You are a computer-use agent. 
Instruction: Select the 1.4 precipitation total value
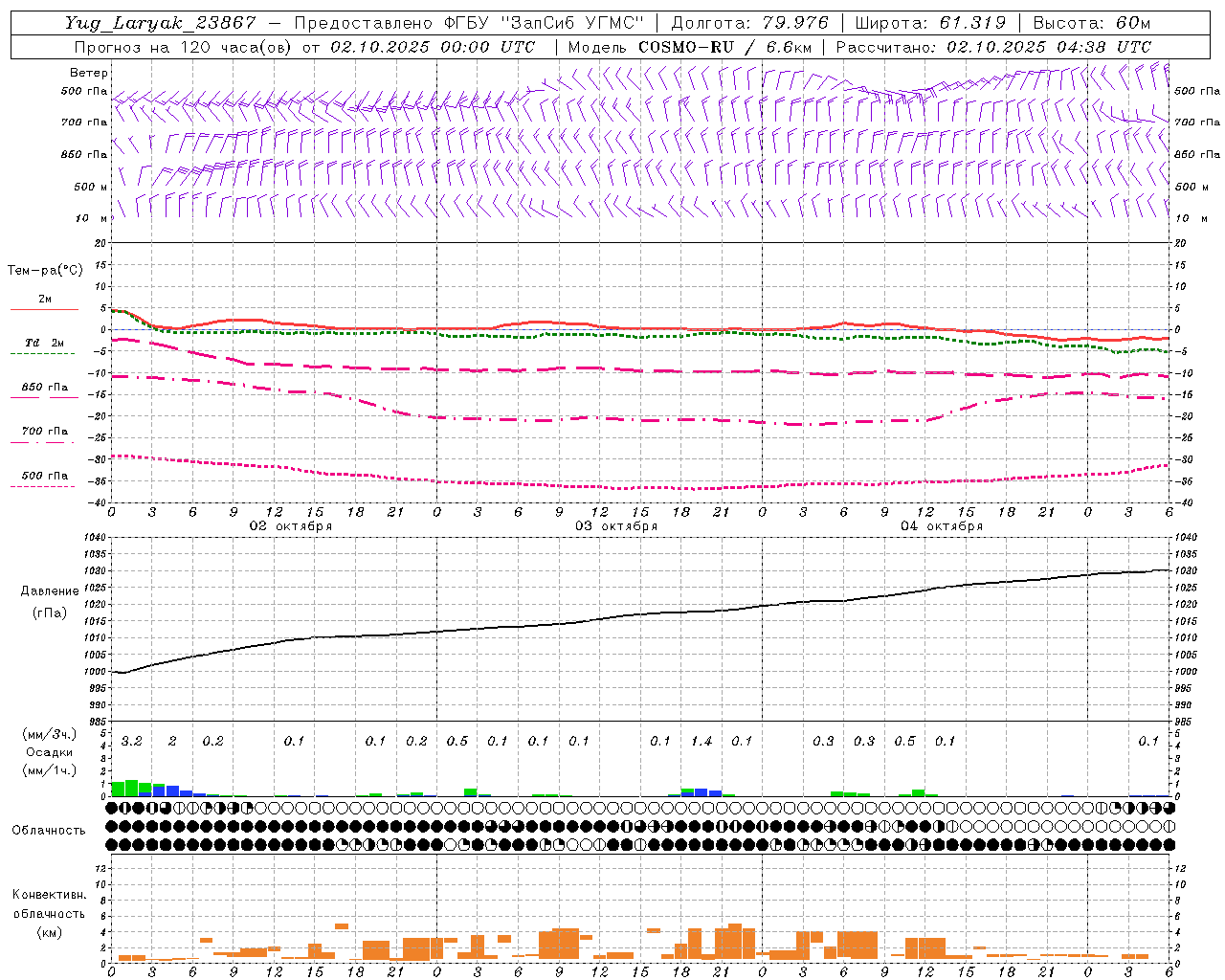point(702,742)
